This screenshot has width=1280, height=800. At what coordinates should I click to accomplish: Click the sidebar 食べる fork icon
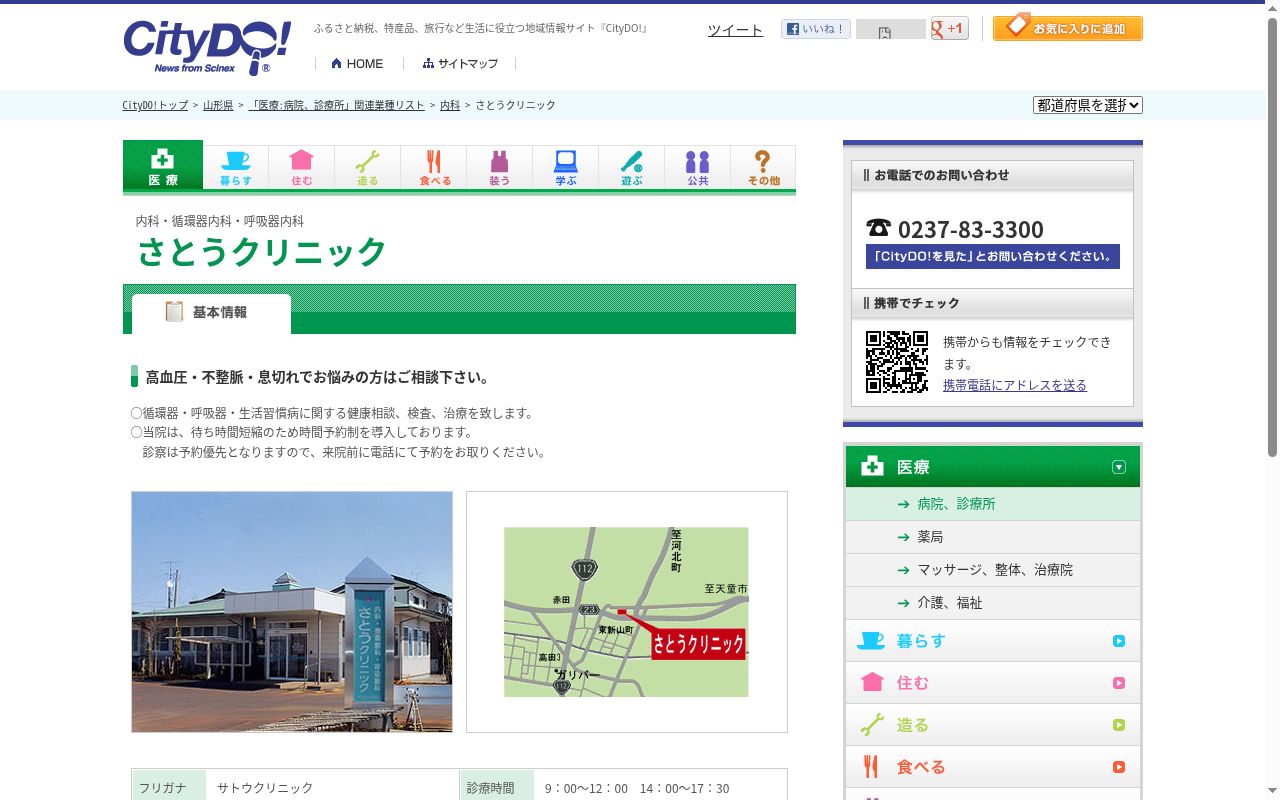[871, 767]
